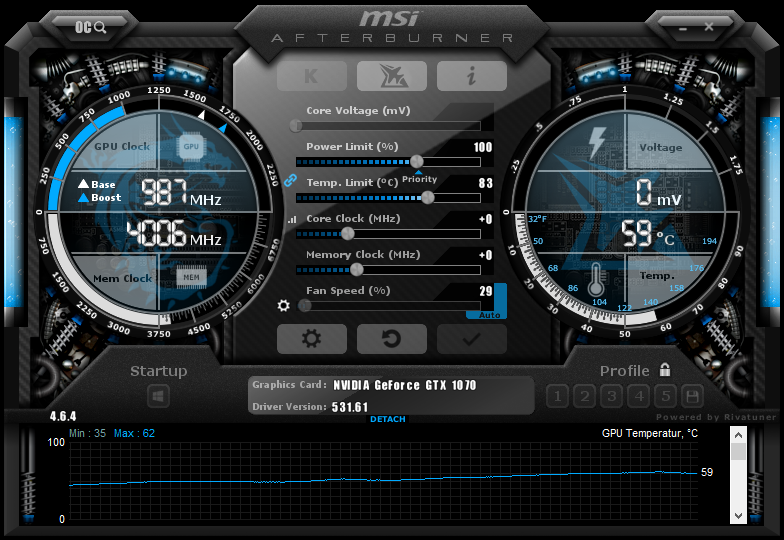
Task: Open the information i button
Action: pos(472,76)
